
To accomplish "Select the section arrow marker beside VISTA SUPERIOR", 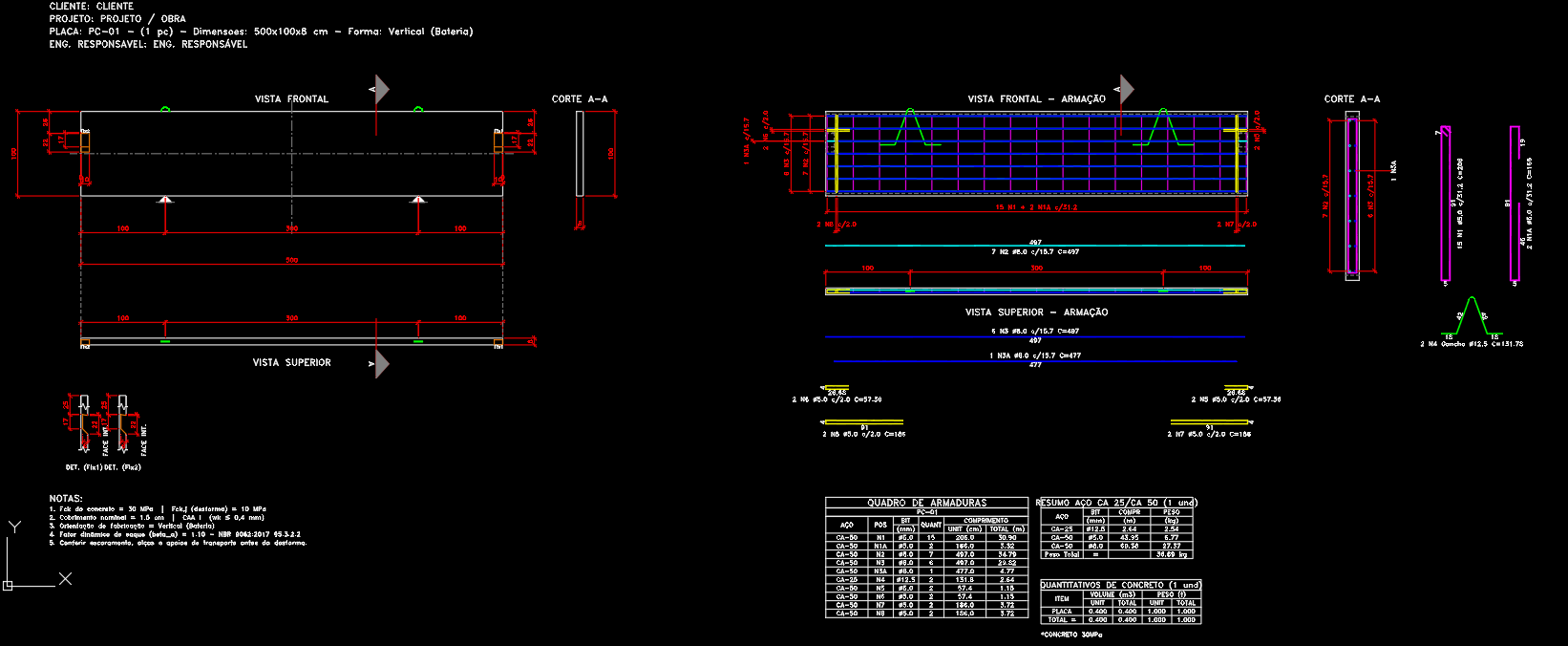I will coord(382,364).
